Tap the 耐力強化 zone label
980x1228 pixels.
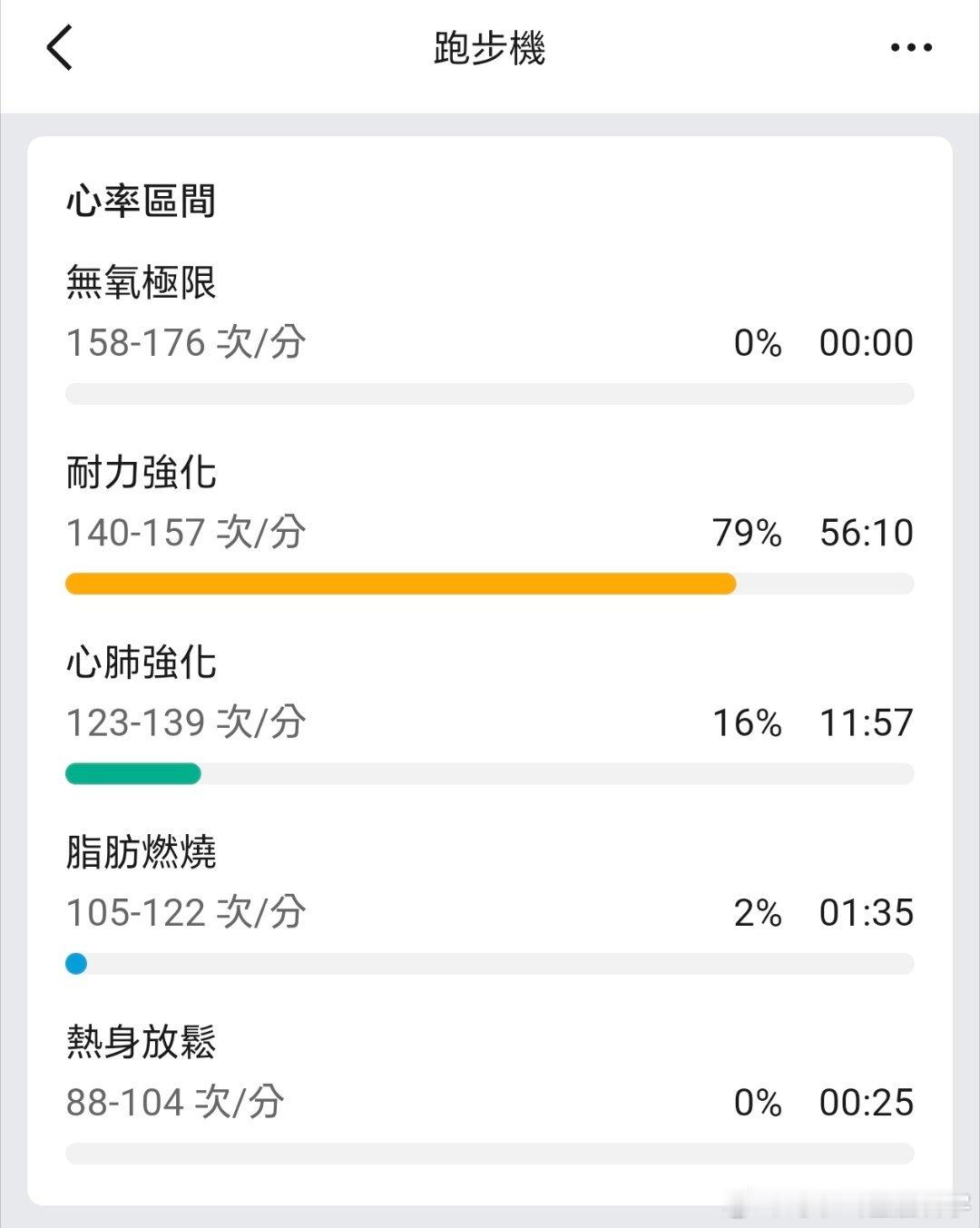[141, 472]
